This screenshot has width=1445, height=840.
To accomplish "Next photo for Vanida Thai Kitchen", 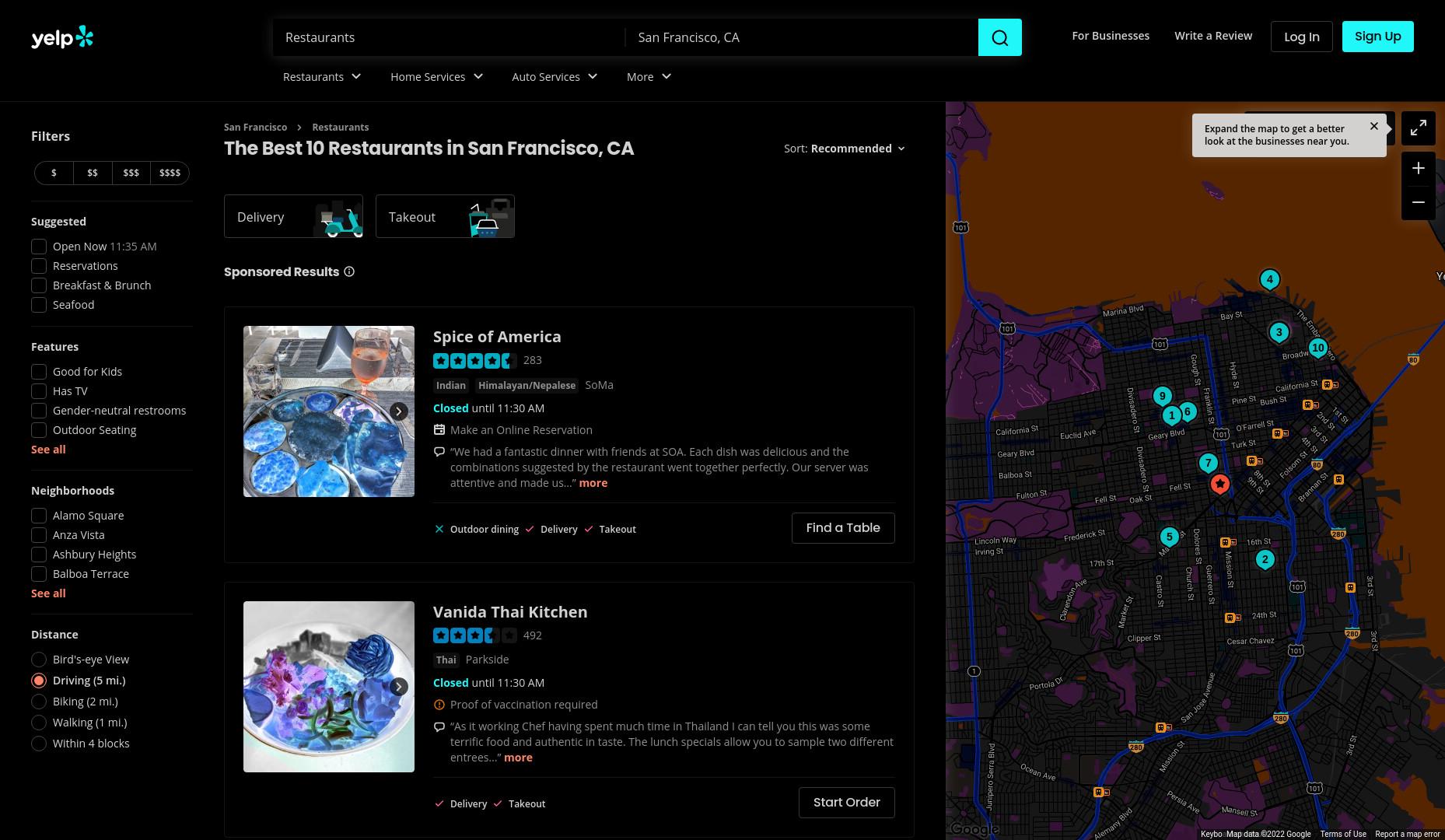I will [x=398, y=687].
